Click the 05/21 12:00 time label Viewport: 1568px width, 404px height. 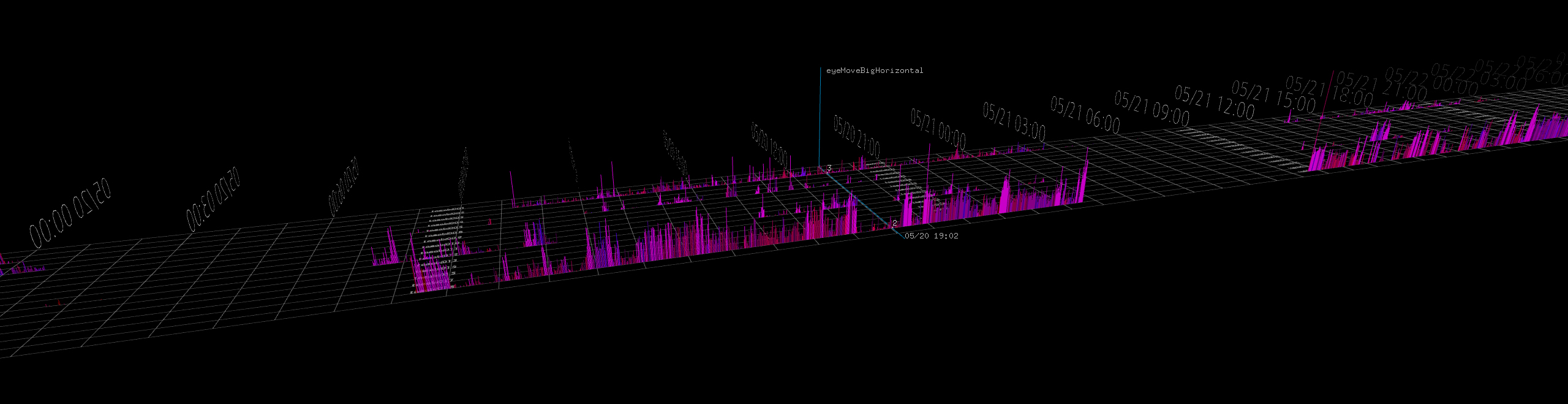click(x=1214, y=102)
